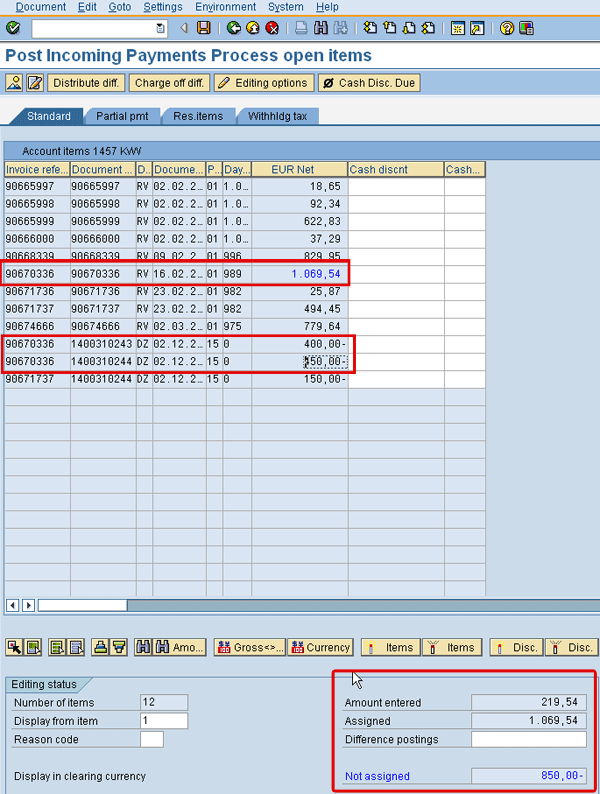Switch display using the Currency button
The width and height of the screenshot is (600, 794).
320,647
